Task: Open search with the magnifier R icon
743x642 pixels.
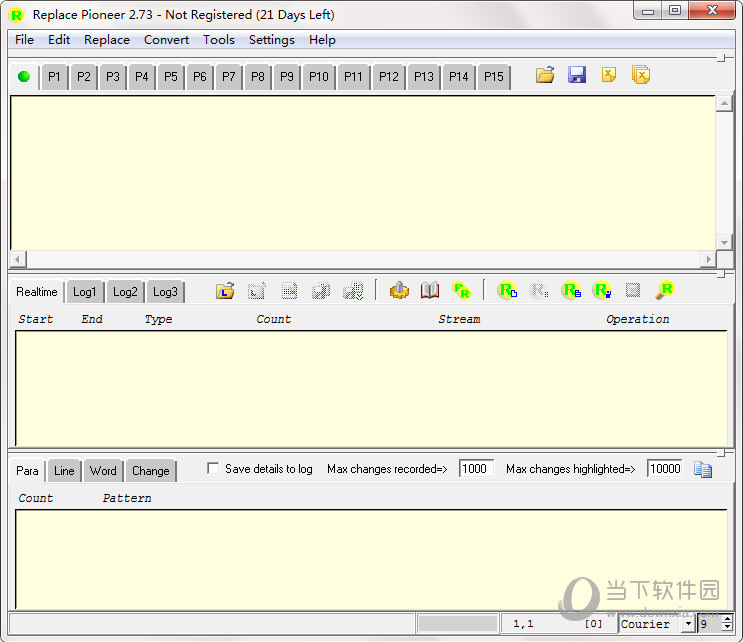Action: [x=664, y=290]
